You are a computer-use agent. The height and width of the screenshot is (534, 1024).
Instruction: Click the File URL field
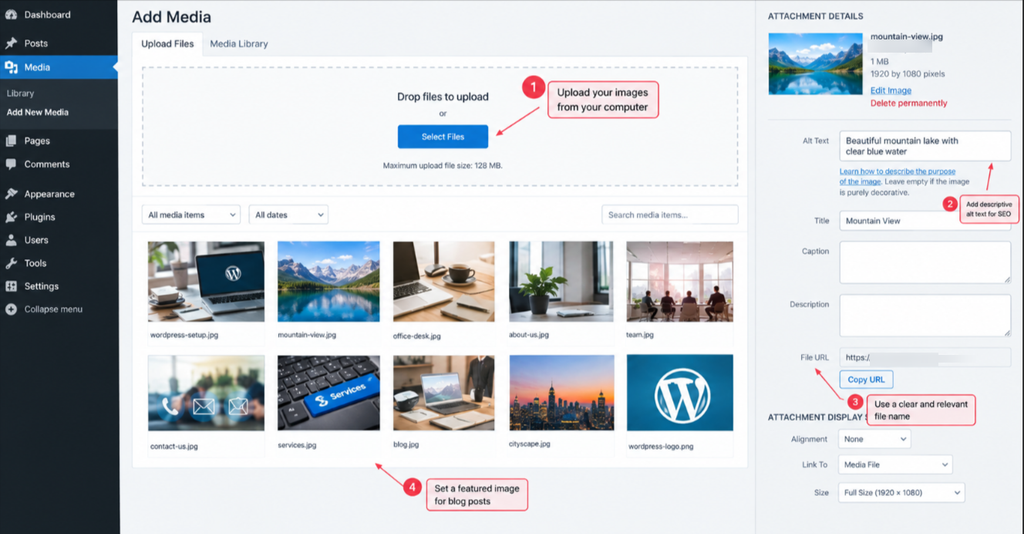(x=925, y=357)
